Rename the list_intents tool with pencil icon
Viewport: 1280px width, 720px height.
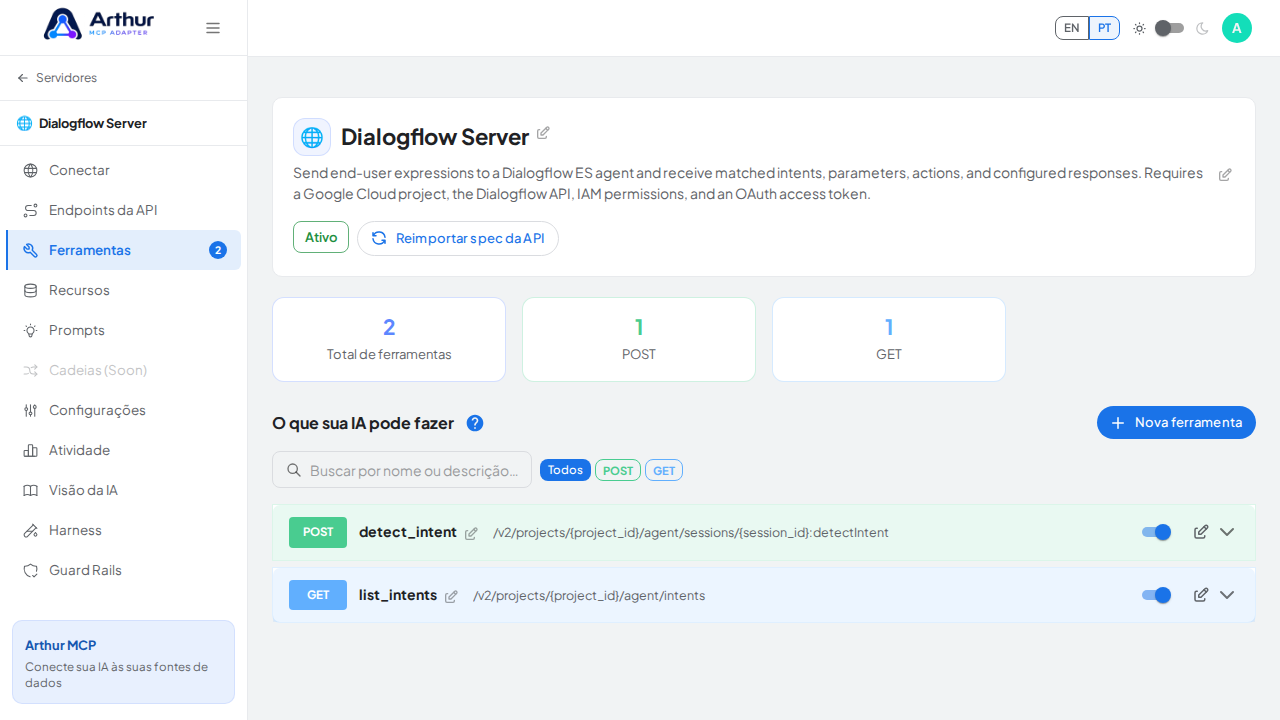click(451, 597)
